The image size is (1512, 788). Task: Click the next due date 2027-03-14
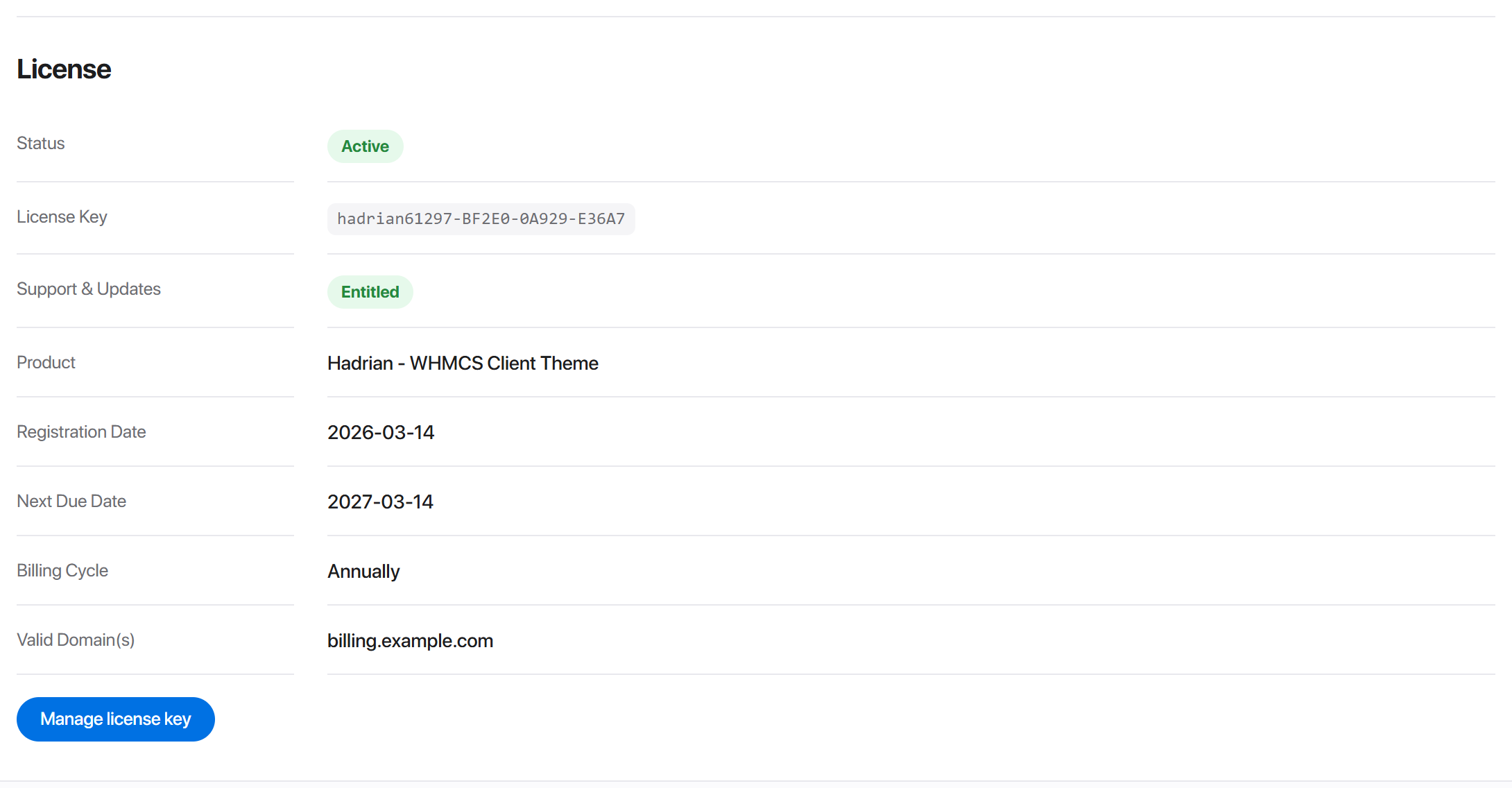(x=380, y=502)
